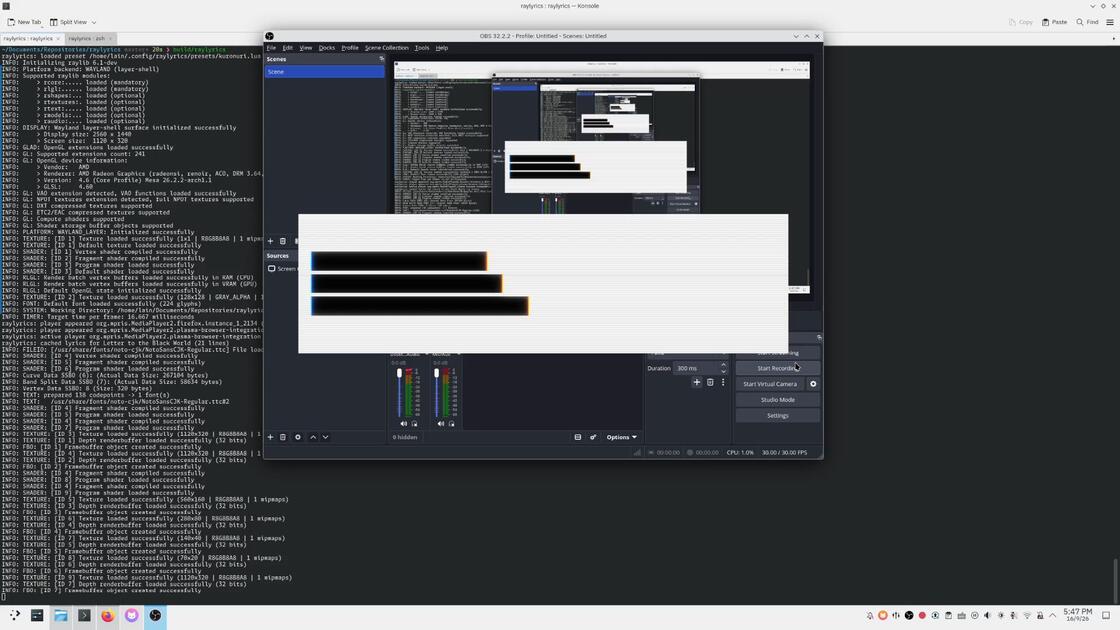The image size is (1120, 630).
Task: Show the 0 hidden mixer sources button
Action: coord(405,437)
